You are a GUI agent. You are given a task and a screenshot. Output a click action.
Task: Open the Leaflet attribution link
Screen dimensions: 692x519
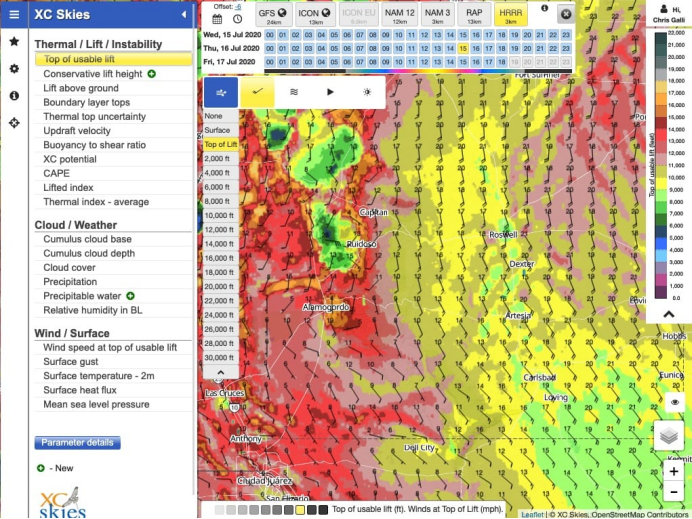(x=532, y=514)
